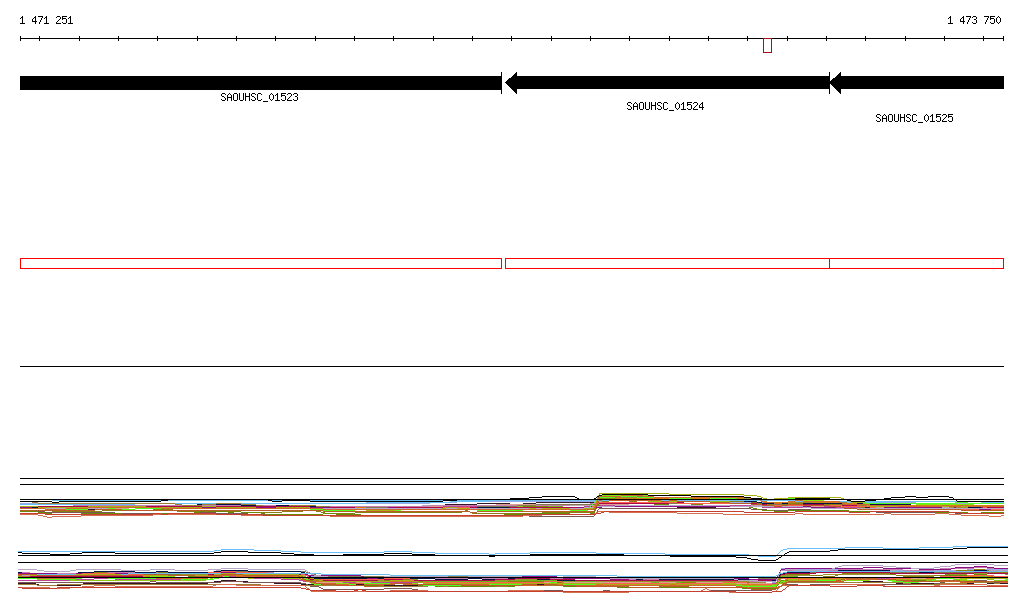Click end coordinate 1 473 750
This screenshot has width=1024, height=611.
point(974,20)
